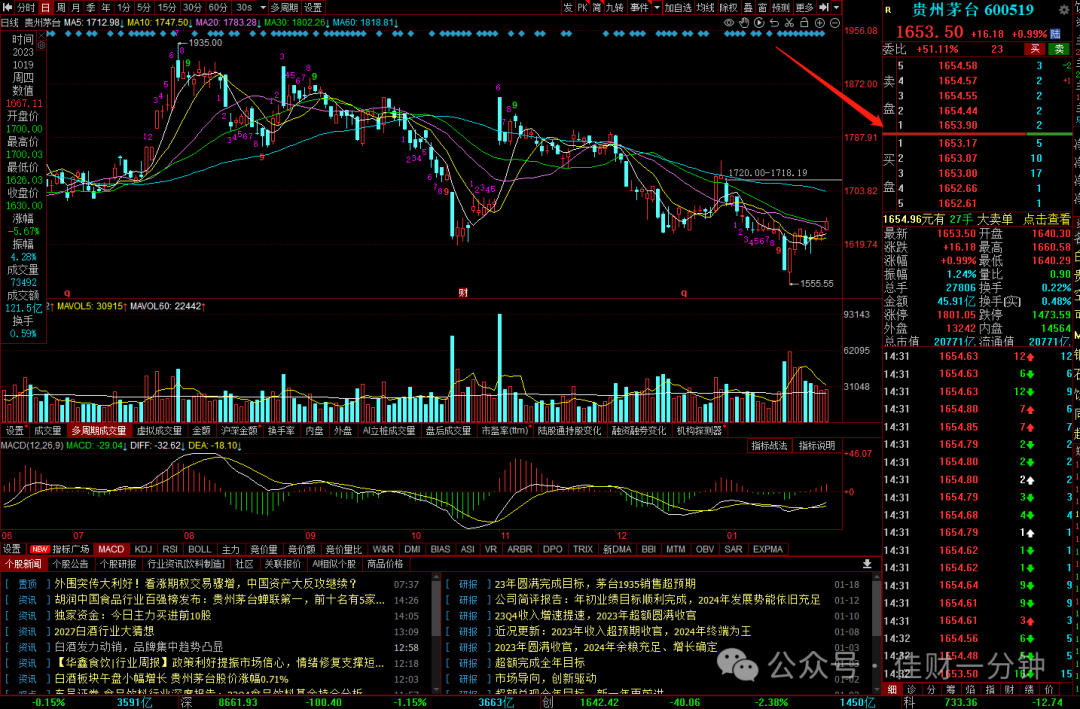
Task: Click the 叠 overlay toolbar button
Action: coord(748,7)
